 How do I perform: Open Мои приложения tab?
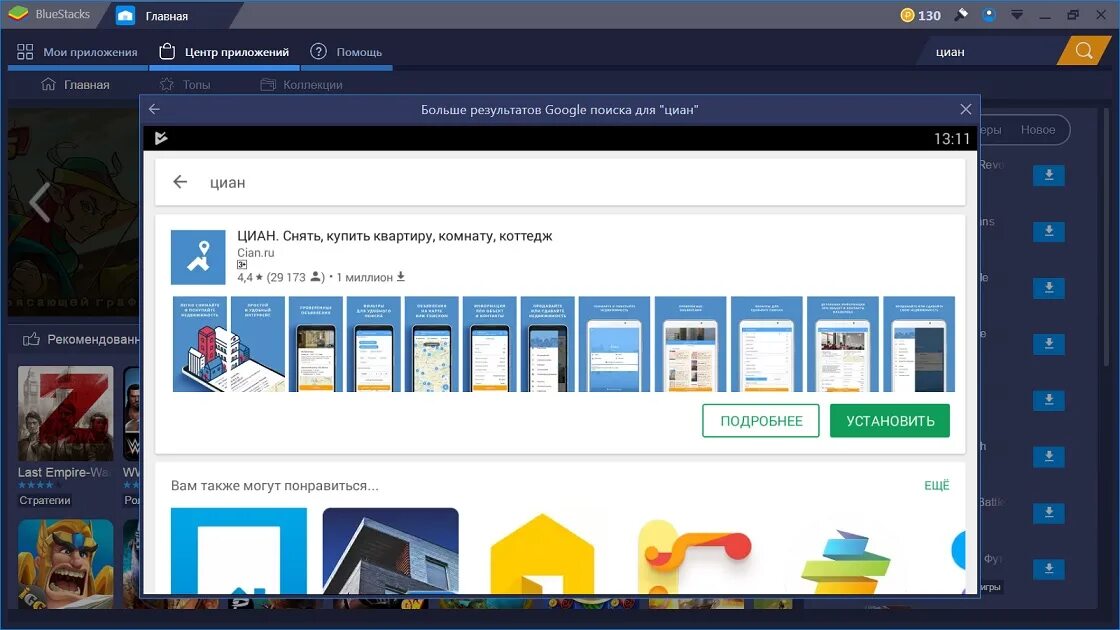pyautogui.click(x=77, y=51)
